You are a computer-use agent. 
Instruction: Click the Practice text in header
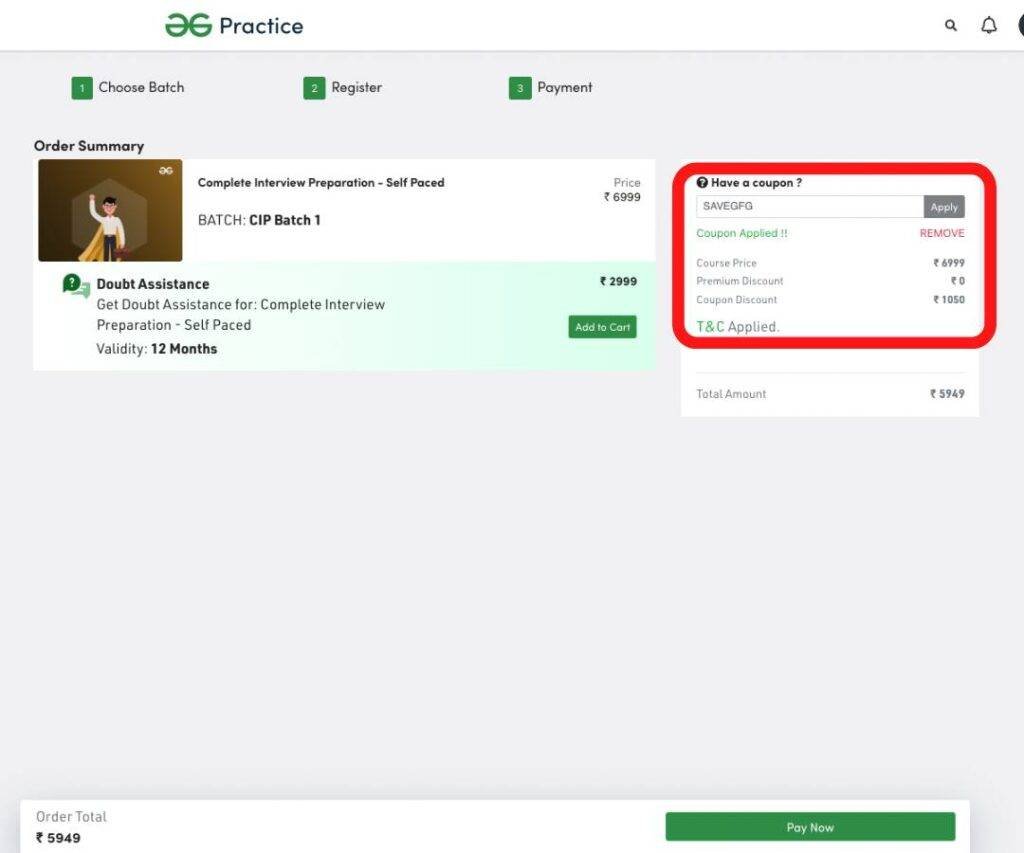pos(261,26)
